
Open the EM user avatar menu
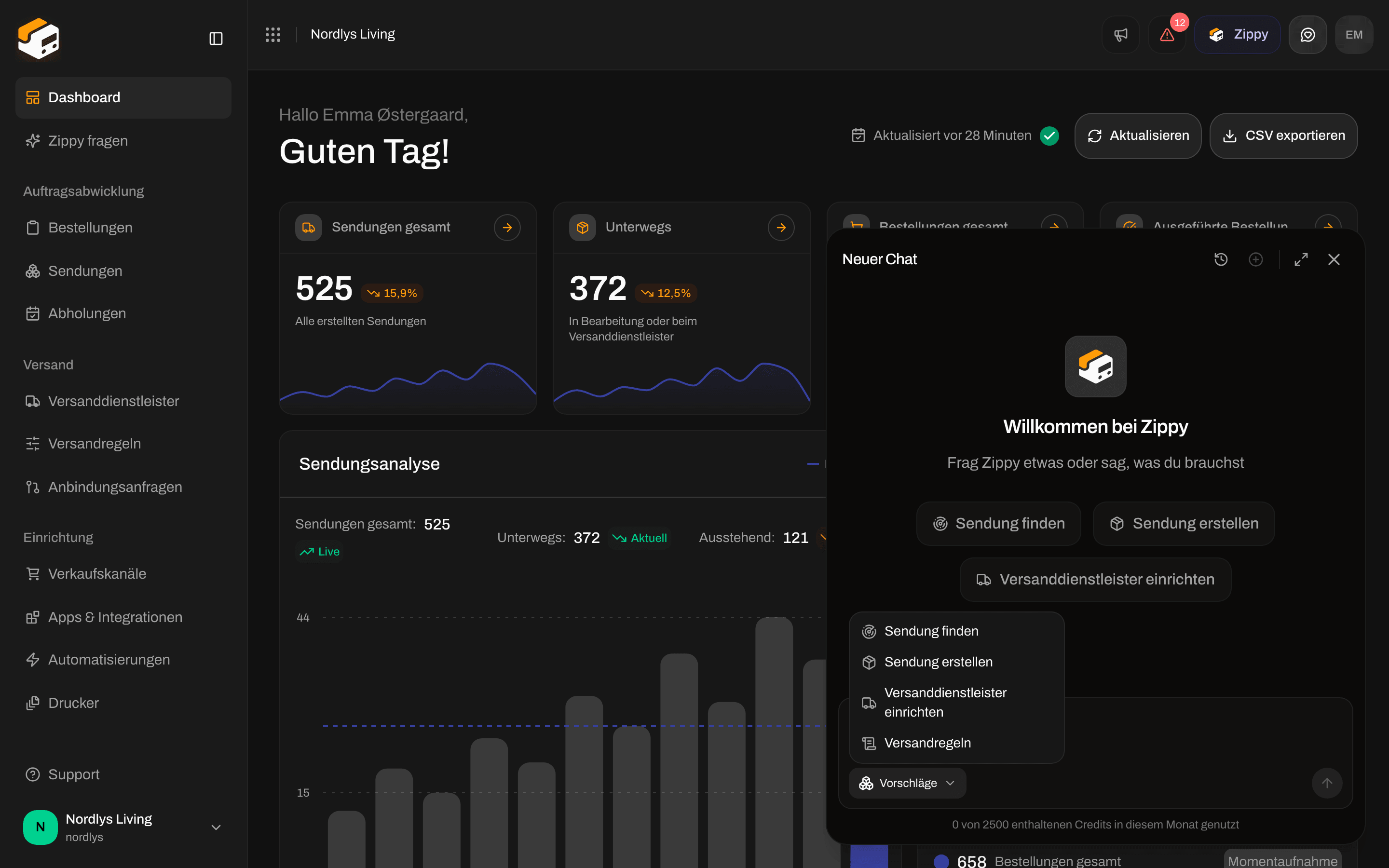1354,34
